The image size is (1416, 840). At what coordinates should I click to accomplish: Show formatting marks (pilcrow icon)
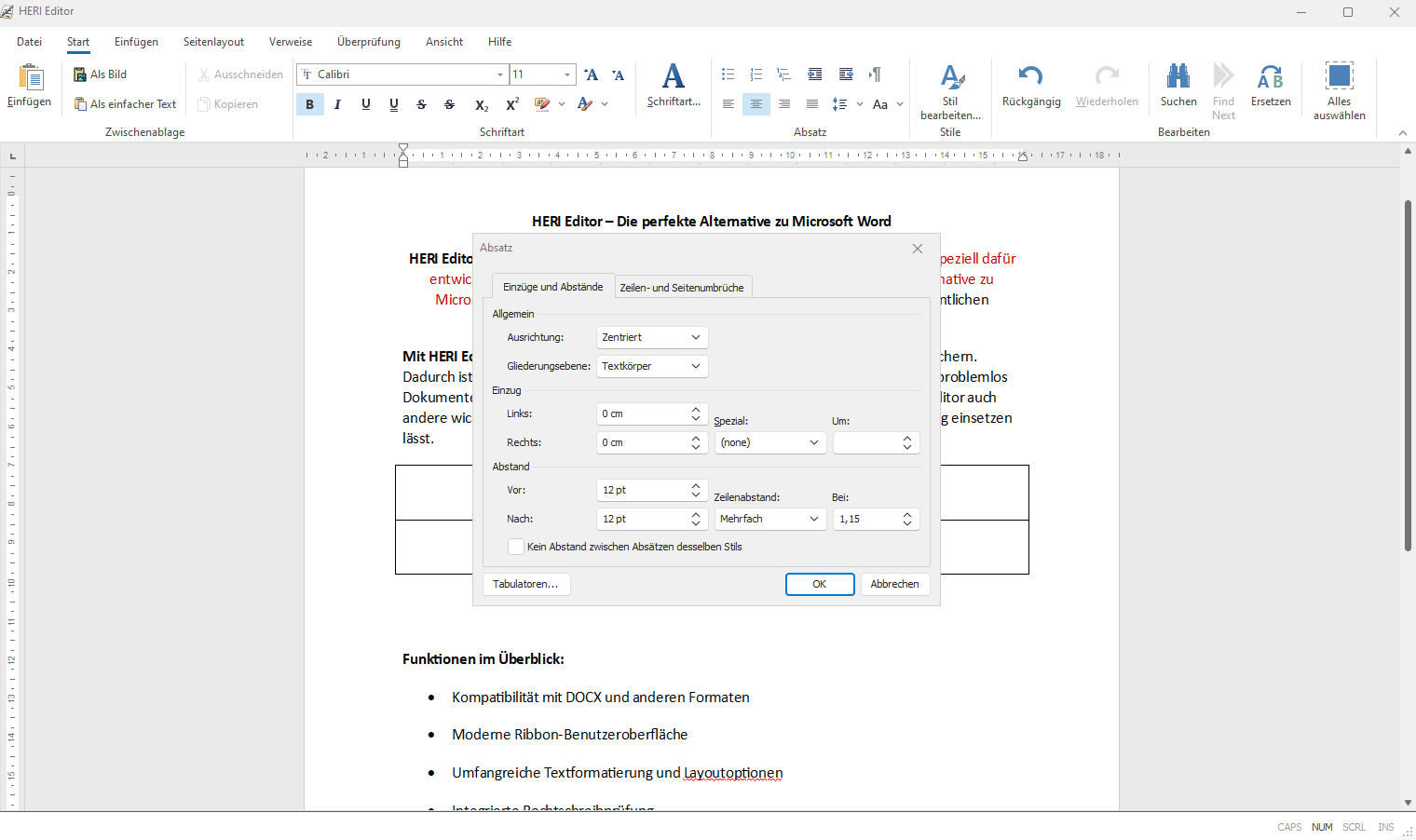coord(875,75)
